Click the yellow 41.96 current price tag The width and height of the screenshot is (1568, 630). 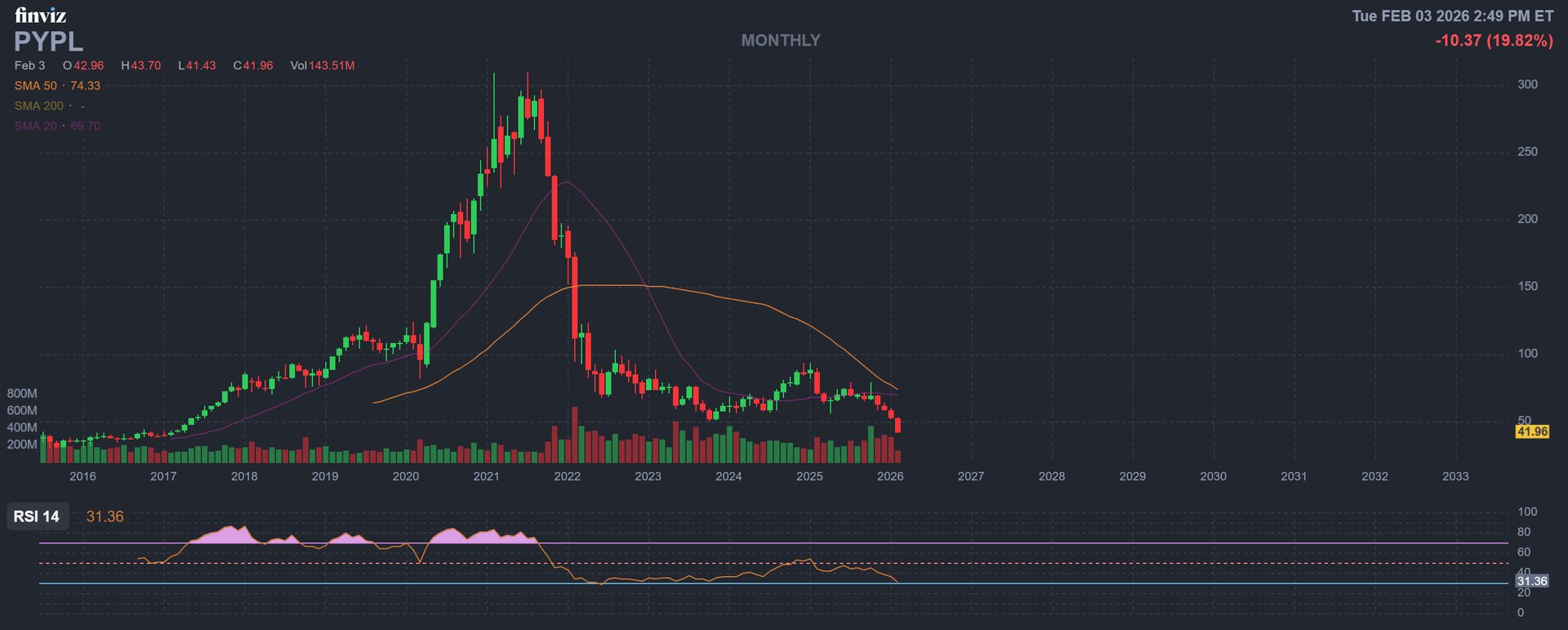1532,431
